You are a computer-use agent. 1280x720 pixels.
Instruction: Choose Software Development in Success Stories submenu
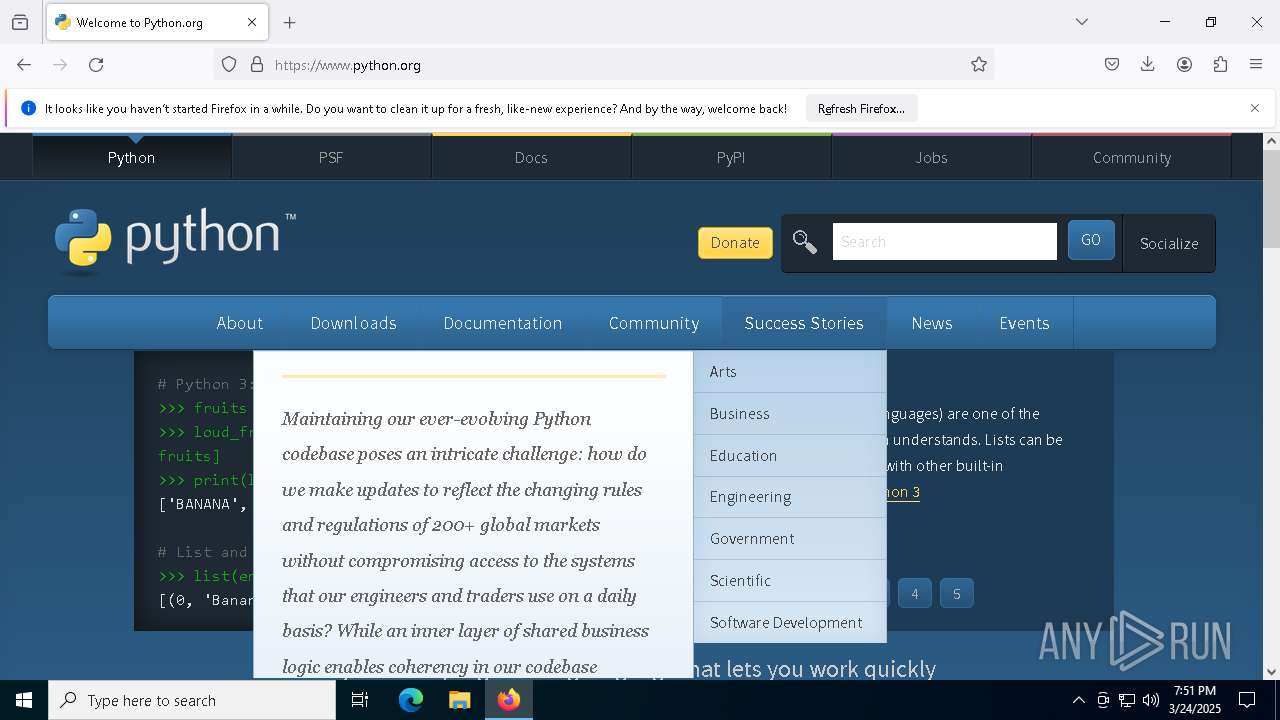point(790,622)
